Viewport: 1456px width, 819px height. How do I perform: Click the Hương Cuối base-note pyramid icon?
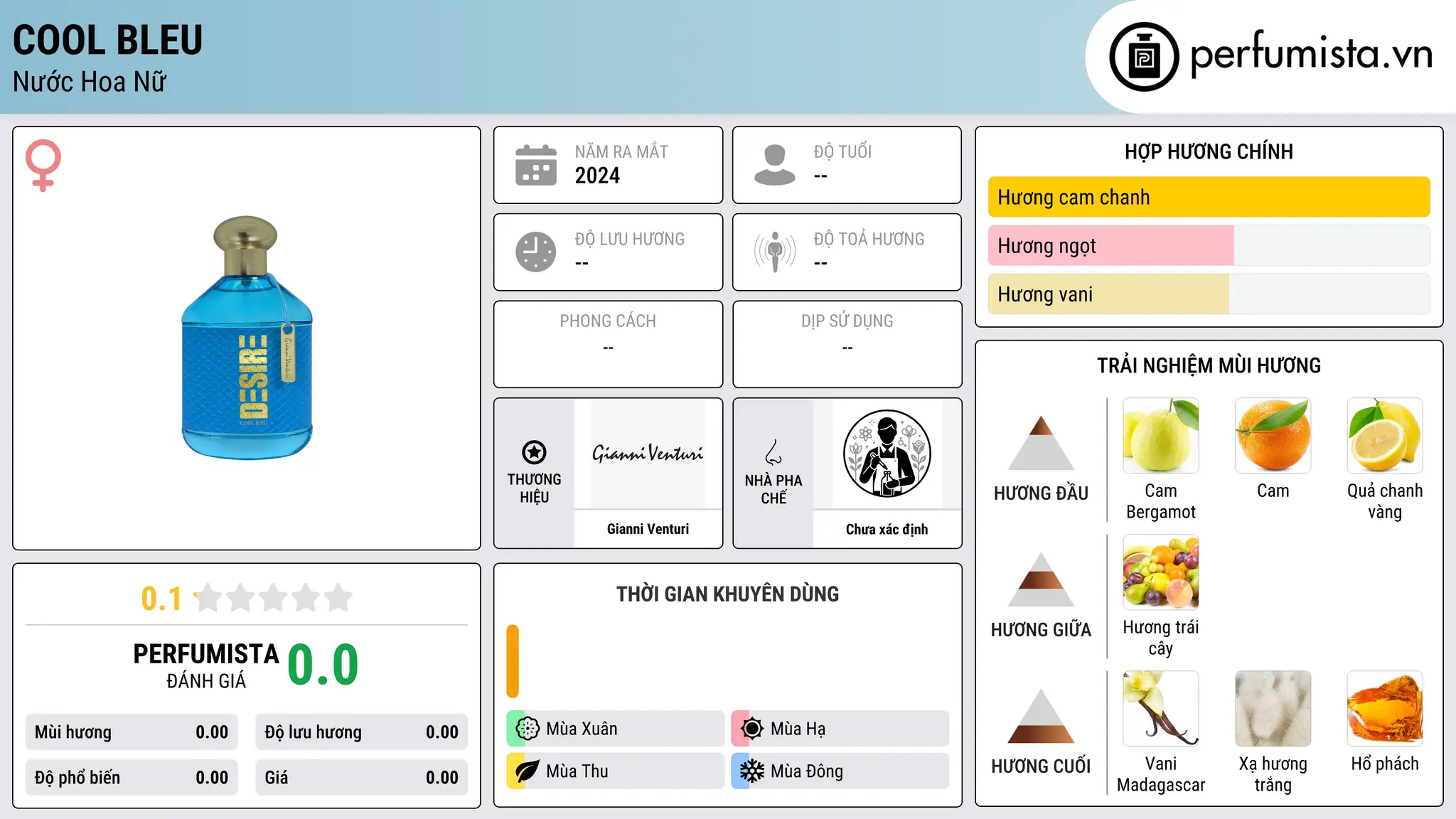pyautogui.click(x=1041, y=716)
